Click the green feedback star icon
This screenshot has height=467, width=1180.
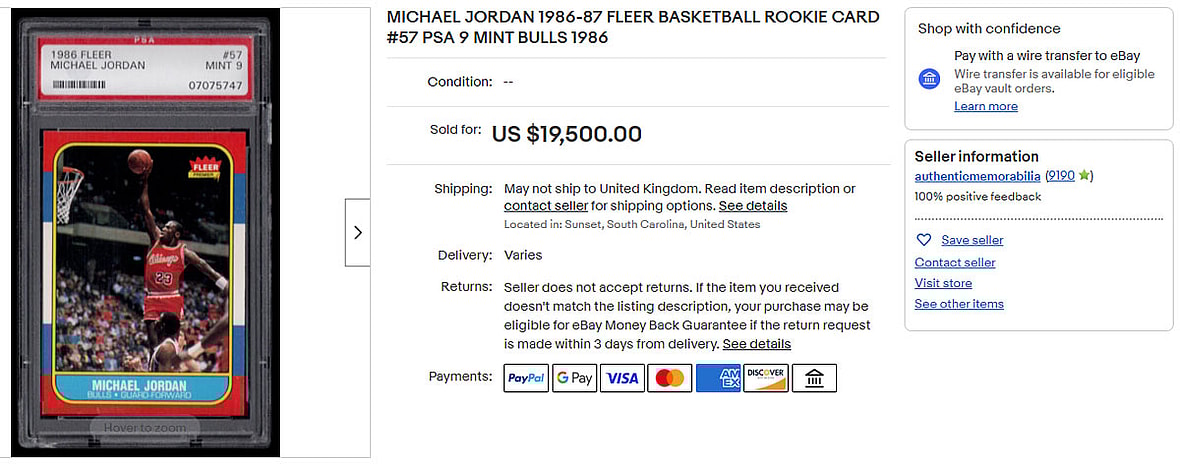pos(1084,176)
